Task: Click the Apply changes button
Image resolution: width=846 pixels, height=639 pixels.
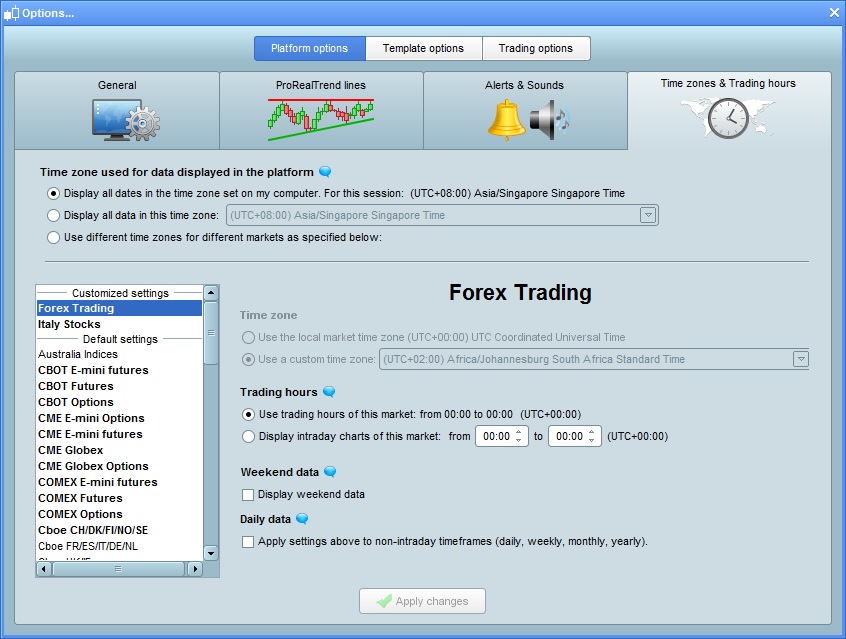Action: 422,601
